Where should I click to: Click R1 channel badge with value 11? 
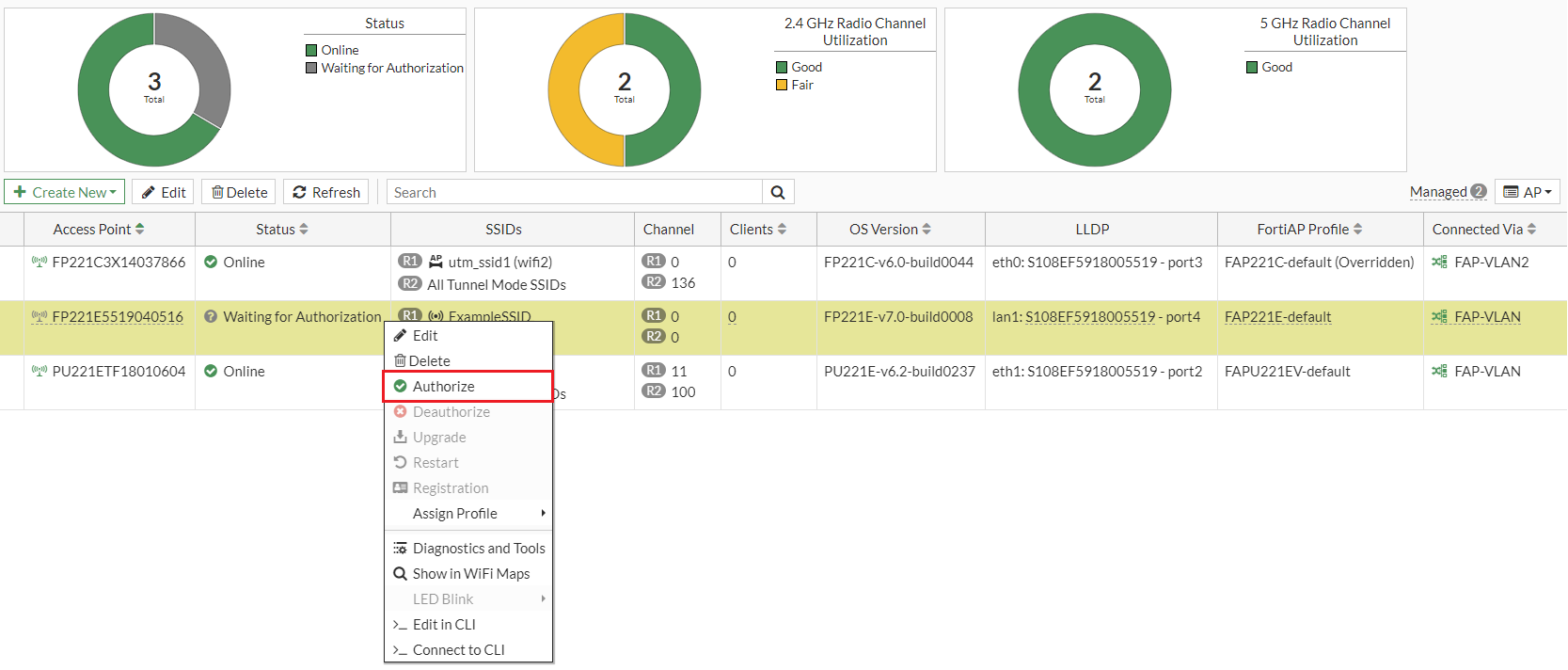pos(654,370)
